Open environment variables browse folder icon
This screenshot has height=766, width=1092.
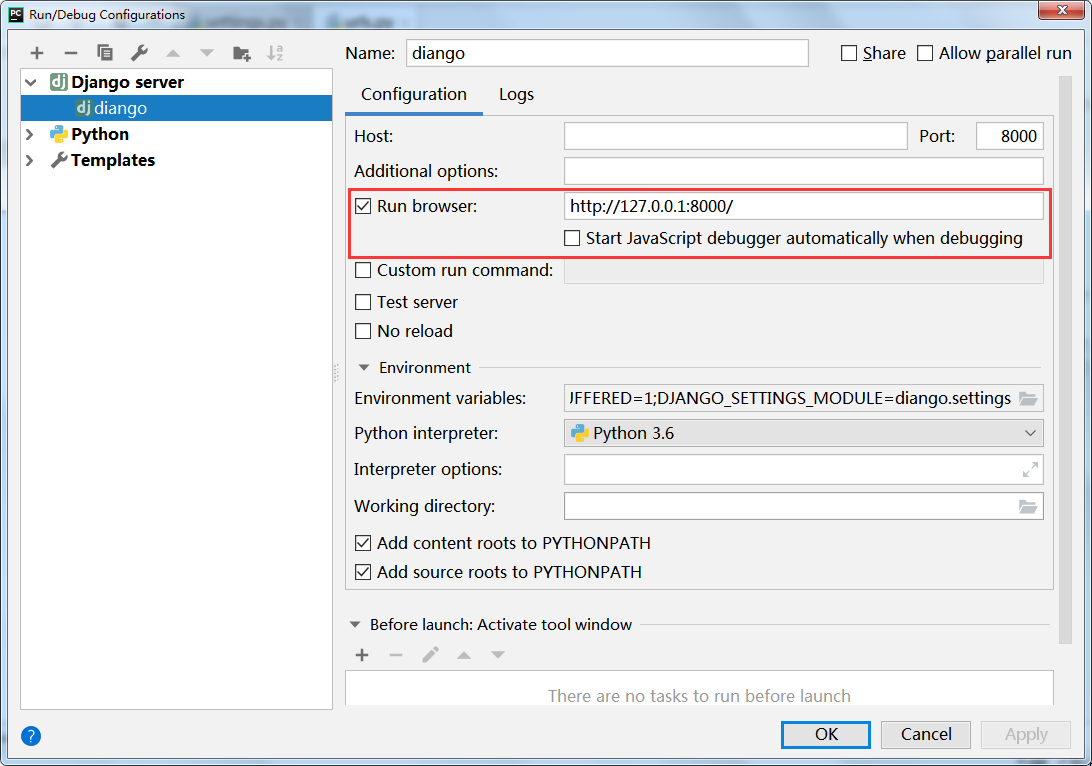(1028, 398)
